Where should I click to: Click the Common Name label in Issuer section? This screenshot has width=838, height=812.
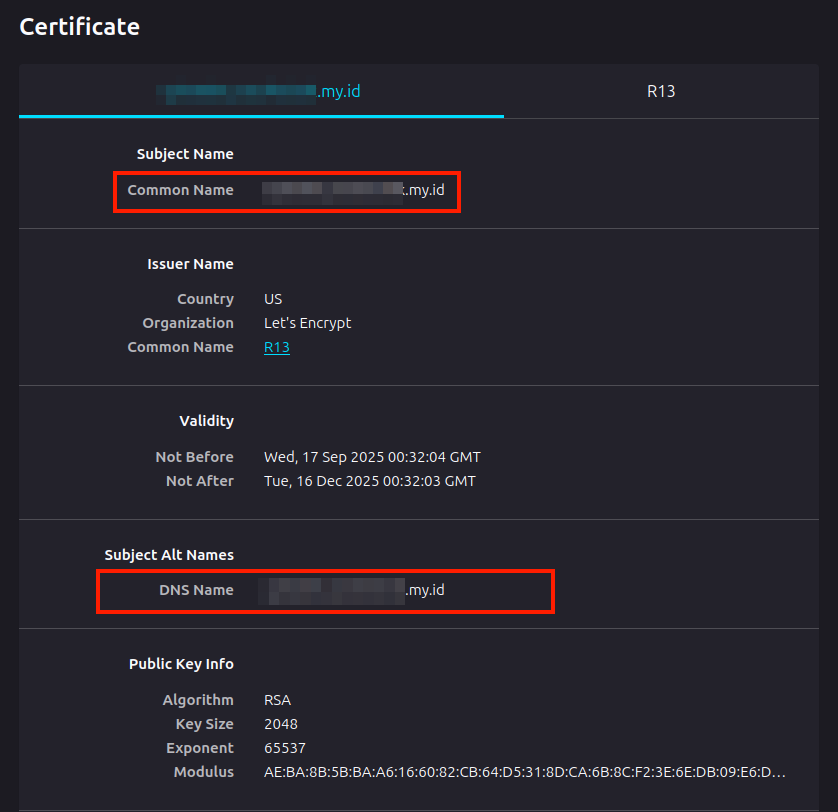(180, 347)
